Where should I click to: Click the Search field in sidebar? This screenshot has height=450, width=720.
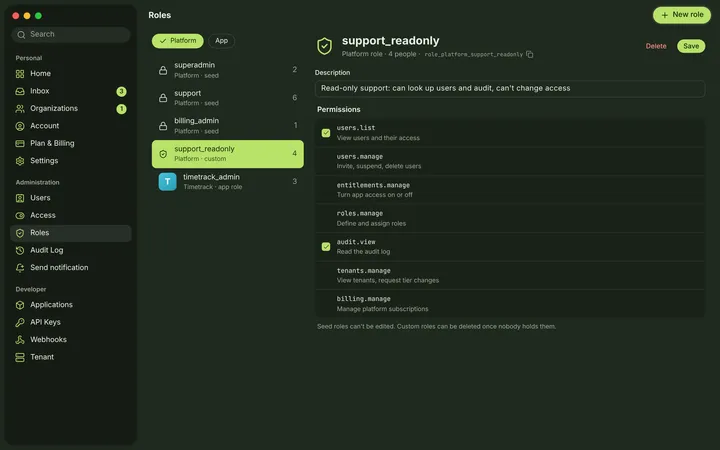[x=71, y=34]
